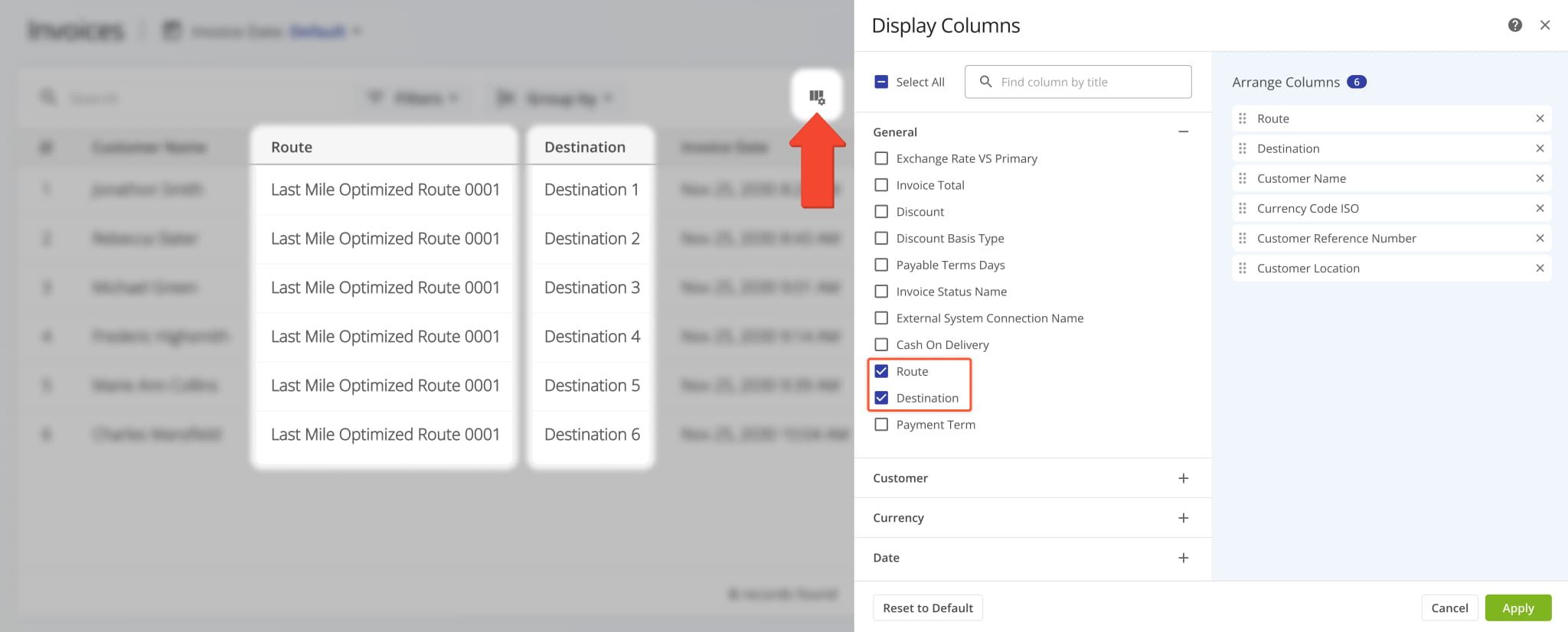1568x632 pixels.
Task: Click the search magnifier in column finder
Action: pos(985,82)
